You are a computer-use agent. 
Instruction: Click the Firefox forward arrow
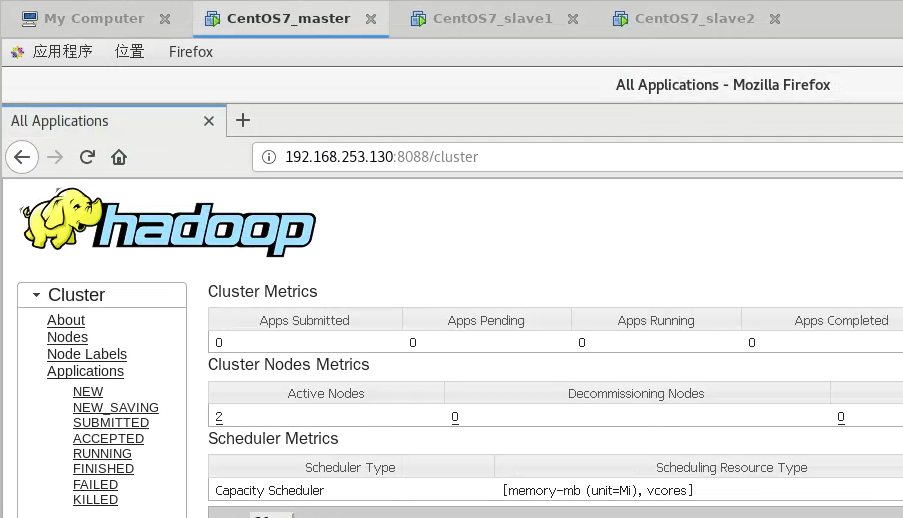tap(55, 157)
